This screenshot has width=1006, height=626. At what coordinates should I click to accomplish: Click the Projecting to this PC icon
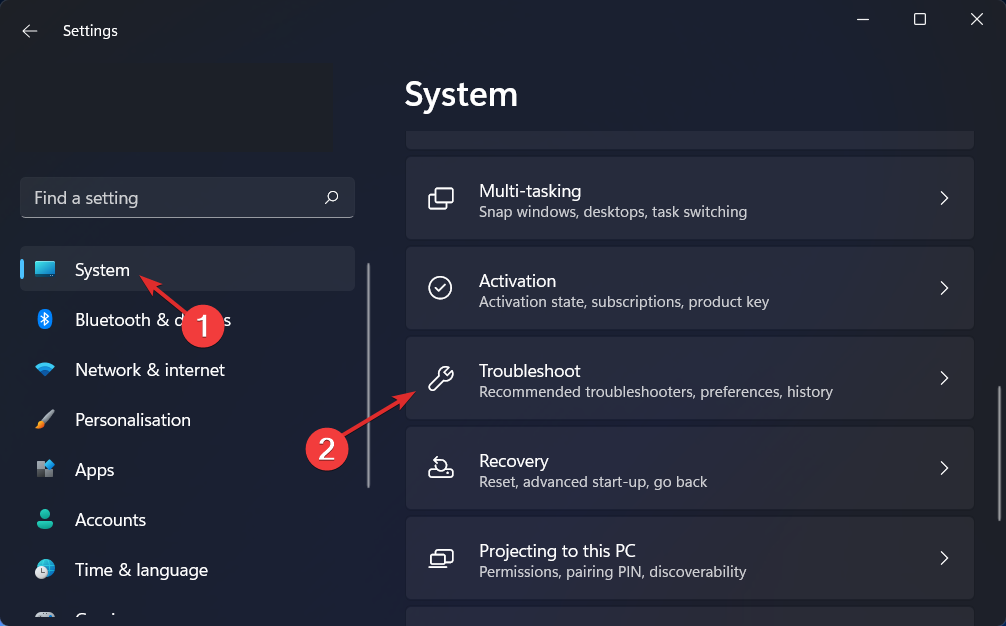pyautogui.click(x=440, y=558)
